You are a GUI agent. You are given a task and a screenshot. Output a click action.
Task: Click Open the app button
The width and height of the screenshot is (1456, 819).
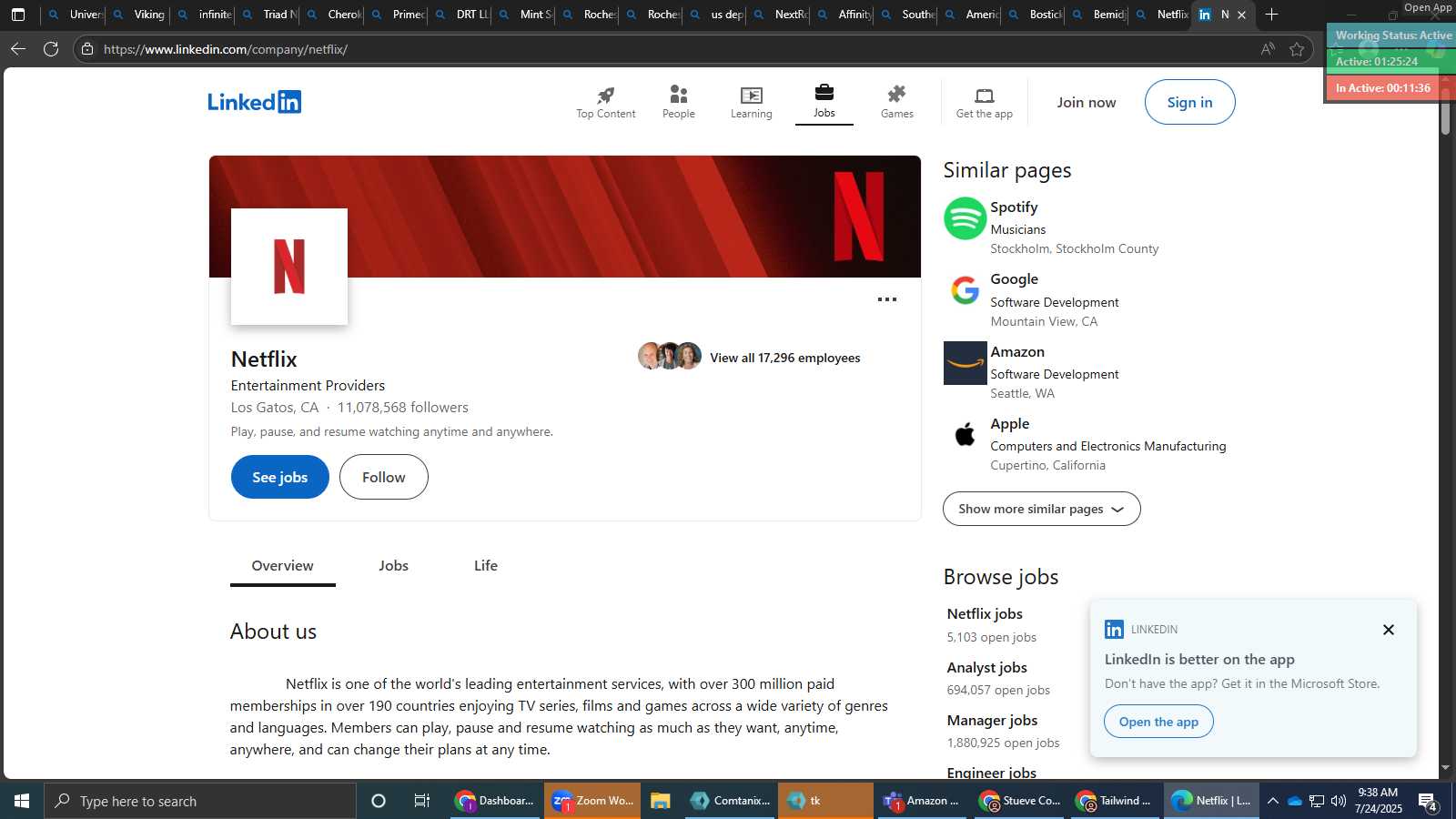[1158, 722]
